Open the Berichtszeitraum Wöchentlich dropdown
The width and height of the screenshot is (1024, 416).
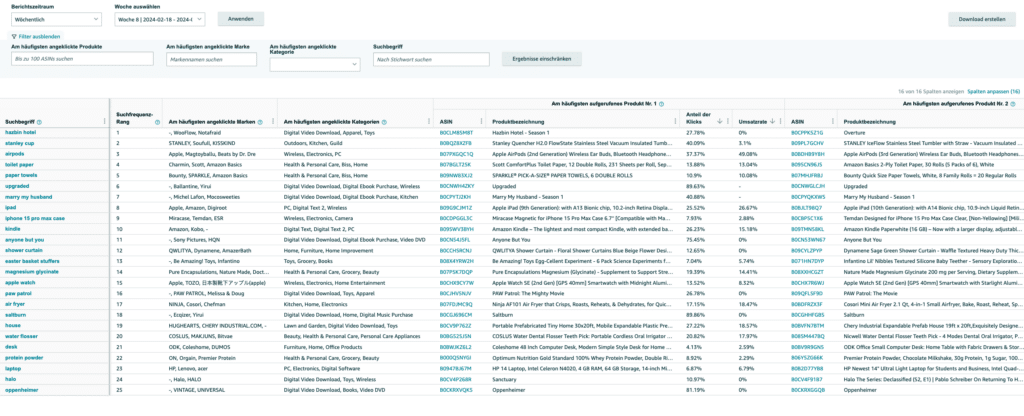point(56,20)
